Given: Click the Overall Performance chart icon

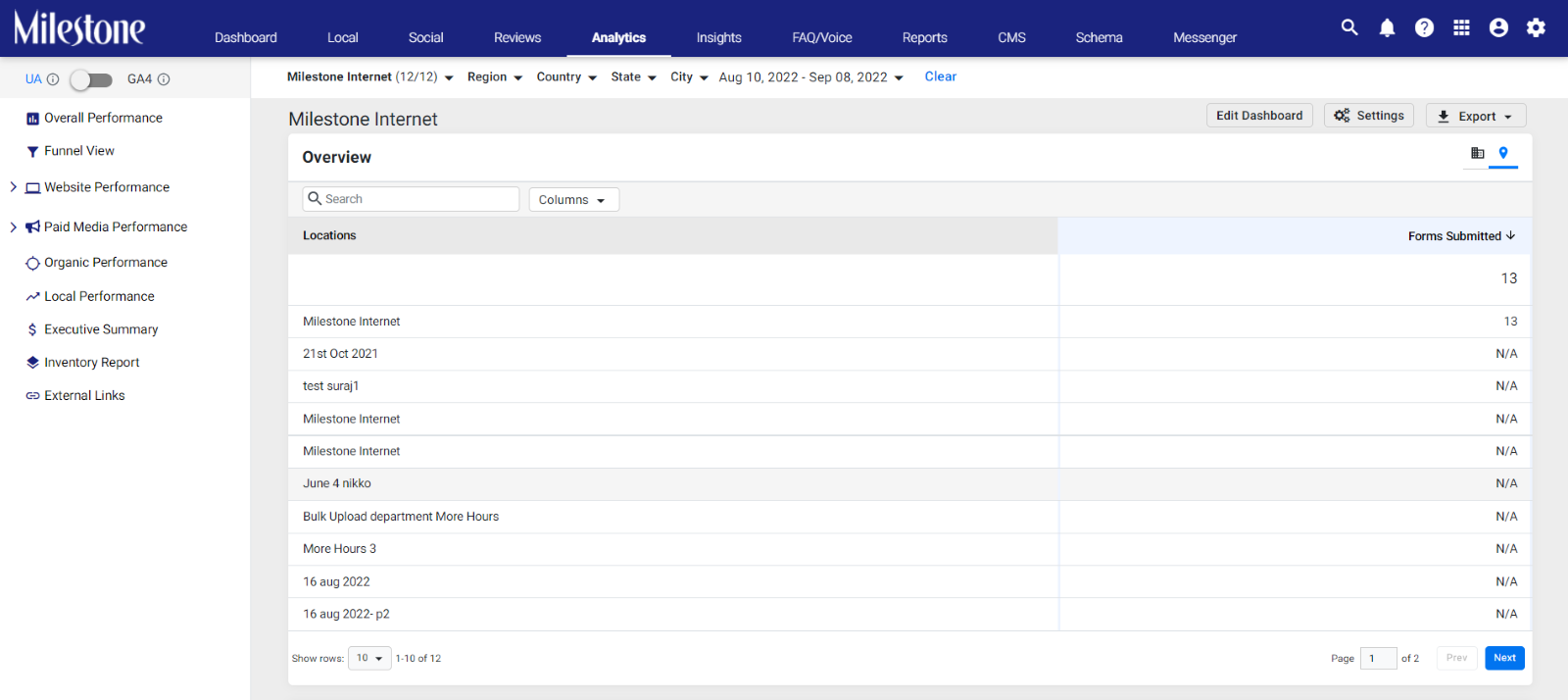Looking at the screenshot, I should [x=32, y=119].
